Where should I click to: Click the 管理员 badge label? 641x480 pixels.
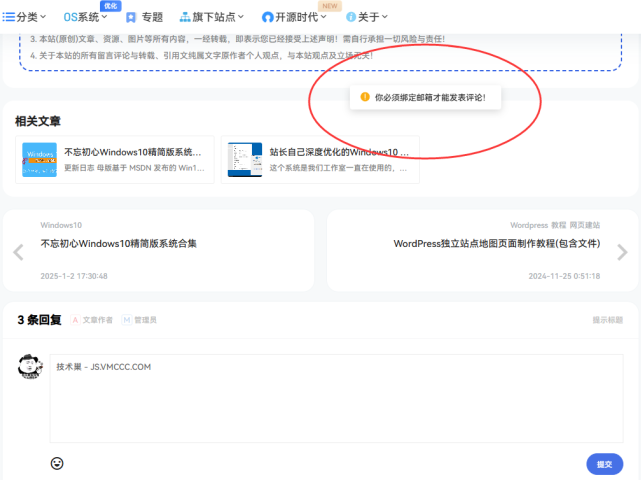[139, 320]
